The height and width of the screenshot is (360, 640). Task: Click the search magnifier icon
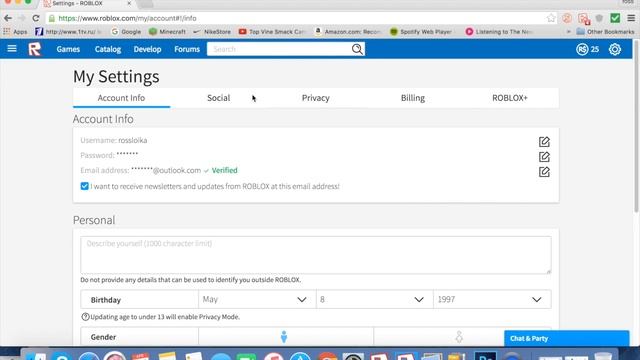tap(357, 49)
